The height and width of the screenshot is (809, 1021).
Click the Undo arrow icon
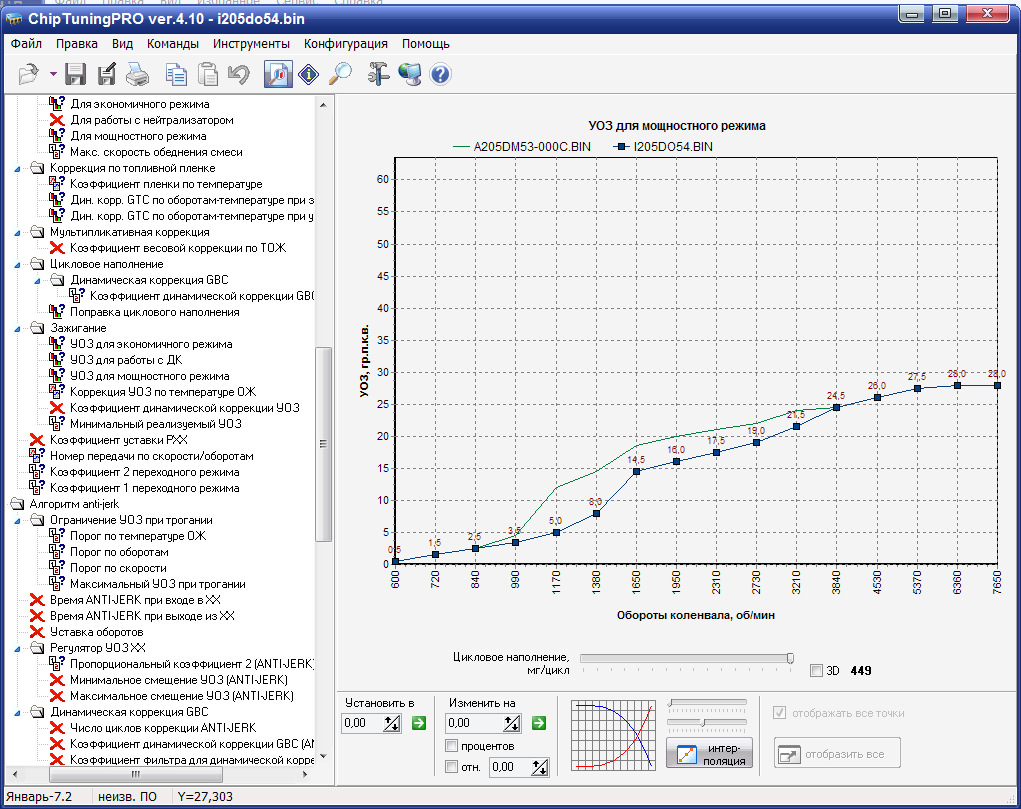click(x=238, y=74)
